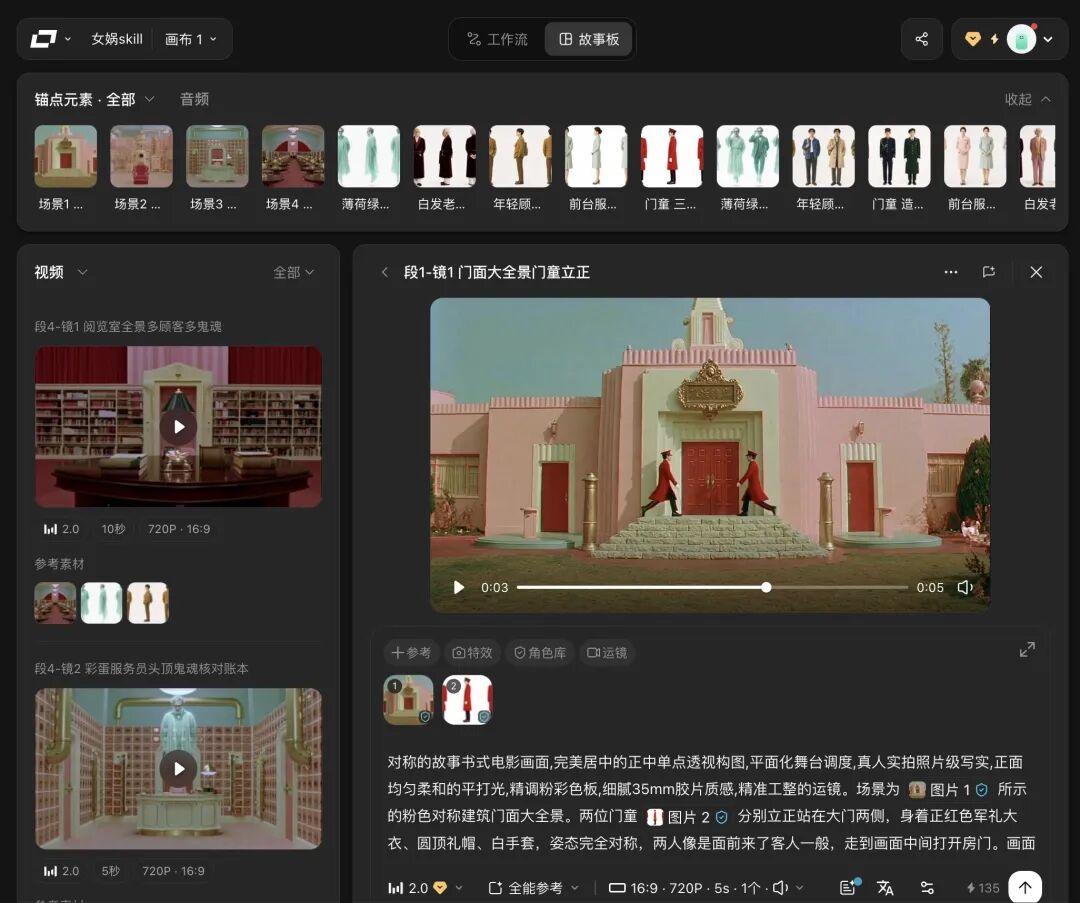Click reference image 1 building thumbnail
Viewport: 1080px width, 903px height.
[408, 700]
